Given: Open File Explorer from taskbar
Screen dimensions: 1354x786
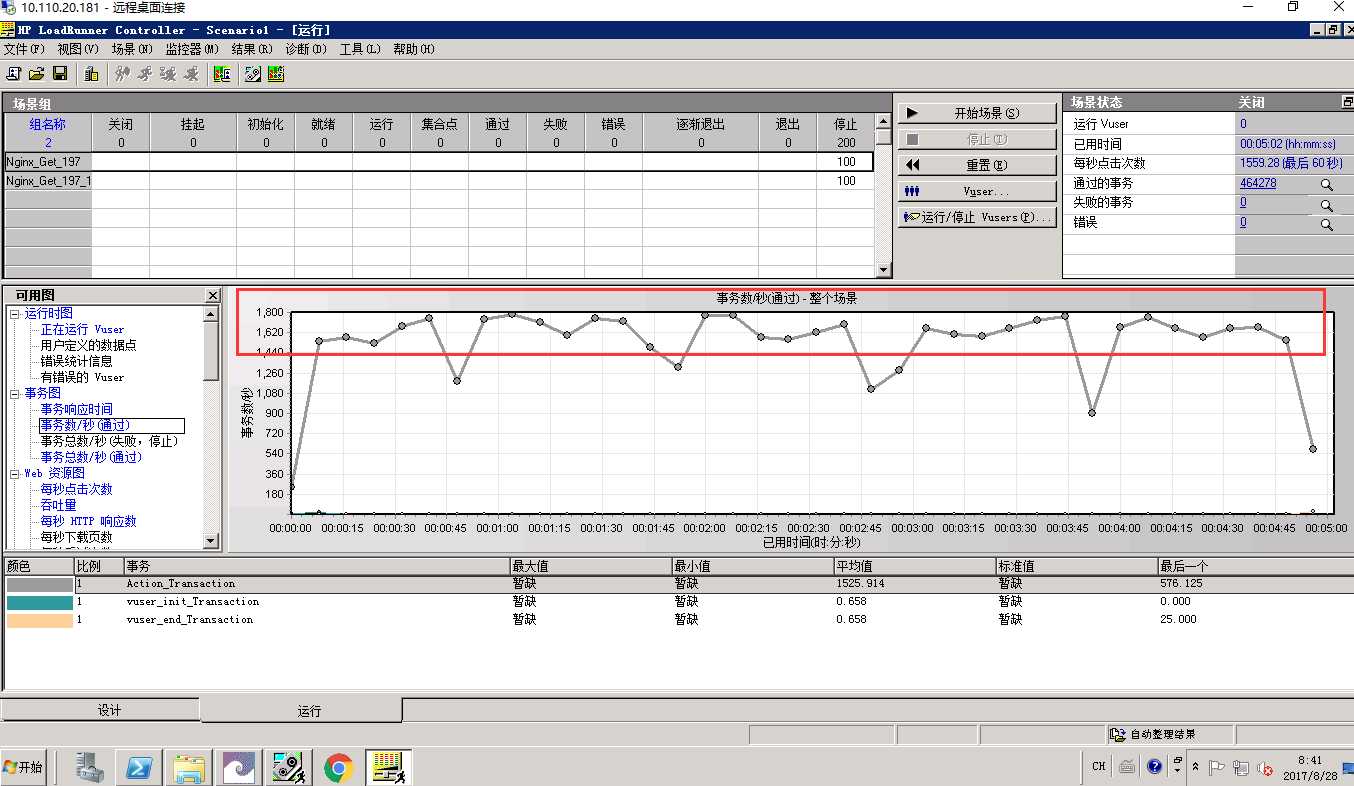Looking at the screenshot, I should [189, 768].
